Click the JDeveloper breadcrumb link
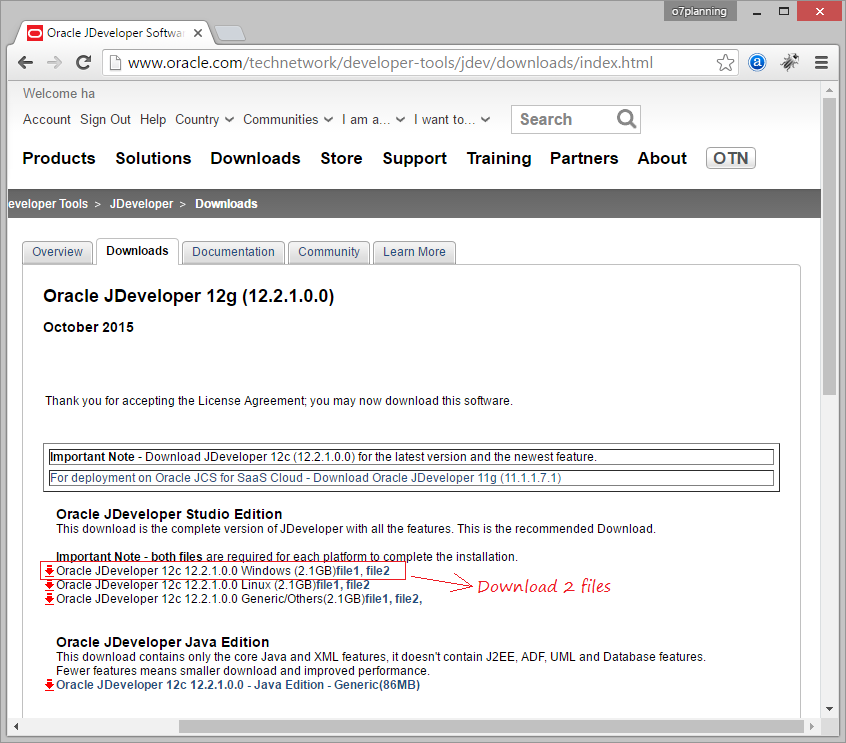This screenshot has width=846, height=743. coord(141,204)
